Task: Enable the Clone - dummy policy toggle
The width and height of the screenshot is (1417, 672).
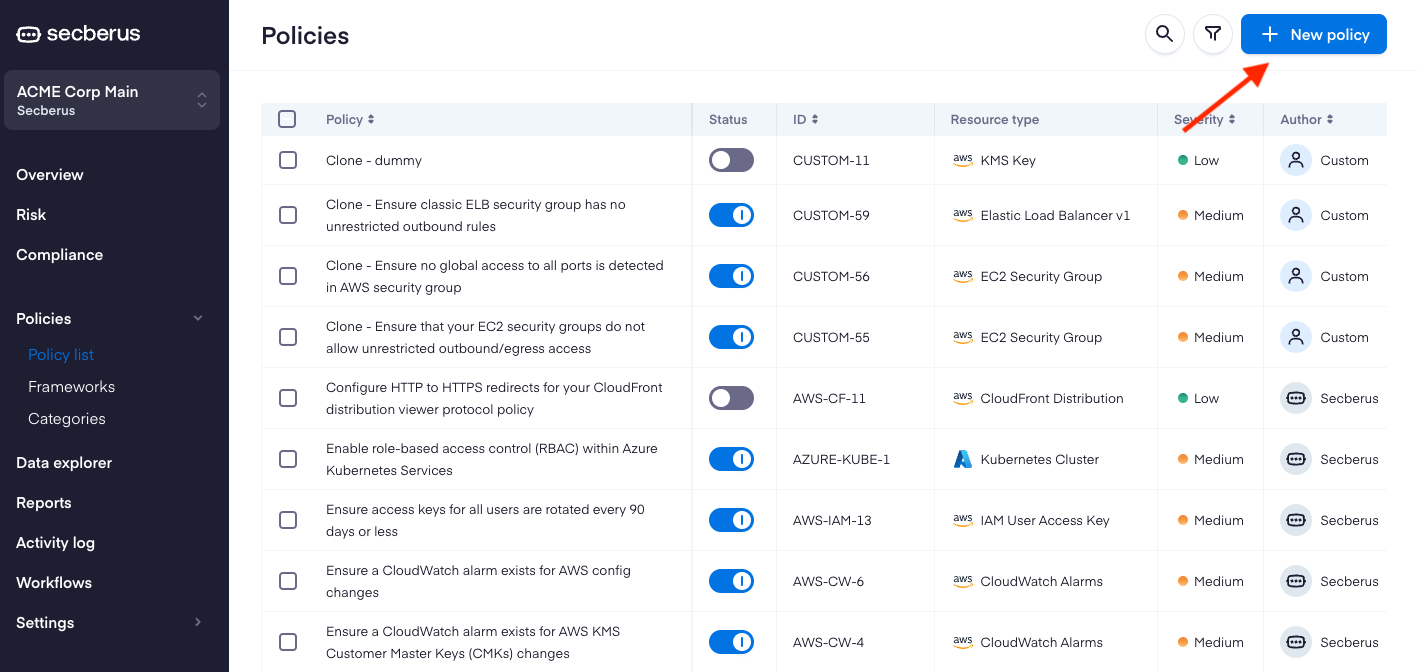Action: point(731,160)
